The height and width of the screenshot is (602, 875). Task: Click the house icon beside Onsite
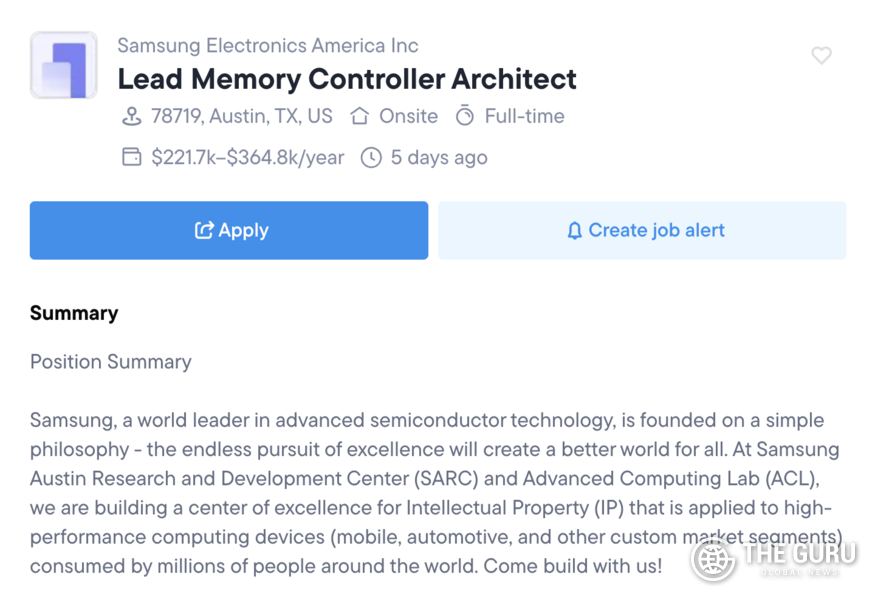359,116
